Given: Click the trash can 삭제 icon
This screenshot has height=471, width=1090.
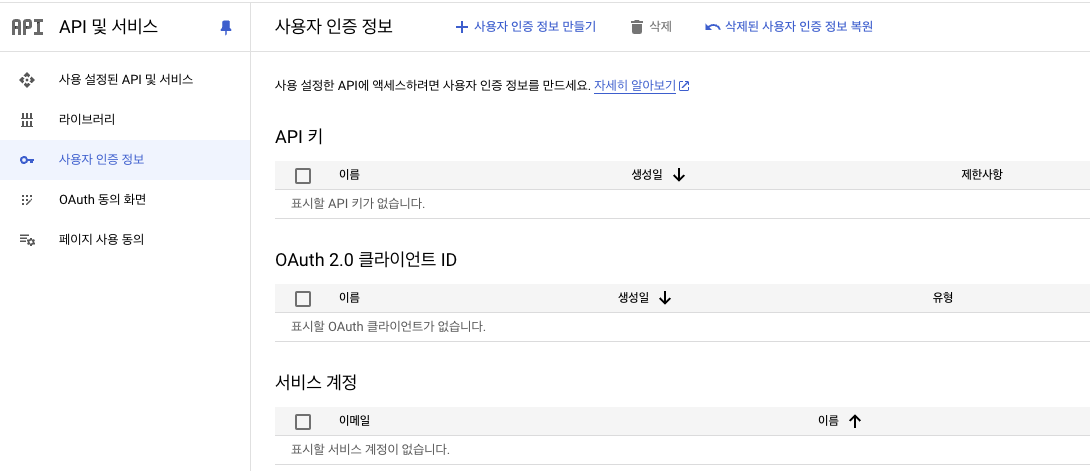Looking at the screenshot, I should 636,27.
